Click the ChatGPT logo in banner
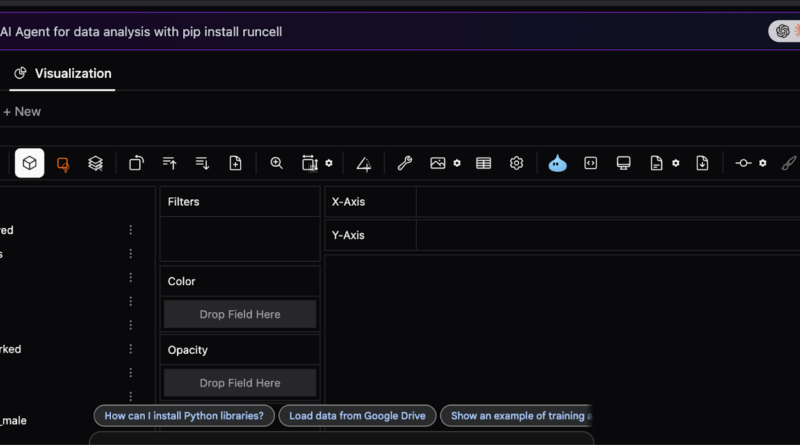The height and width of the screenshot is (445, 800). click(782, 31)
